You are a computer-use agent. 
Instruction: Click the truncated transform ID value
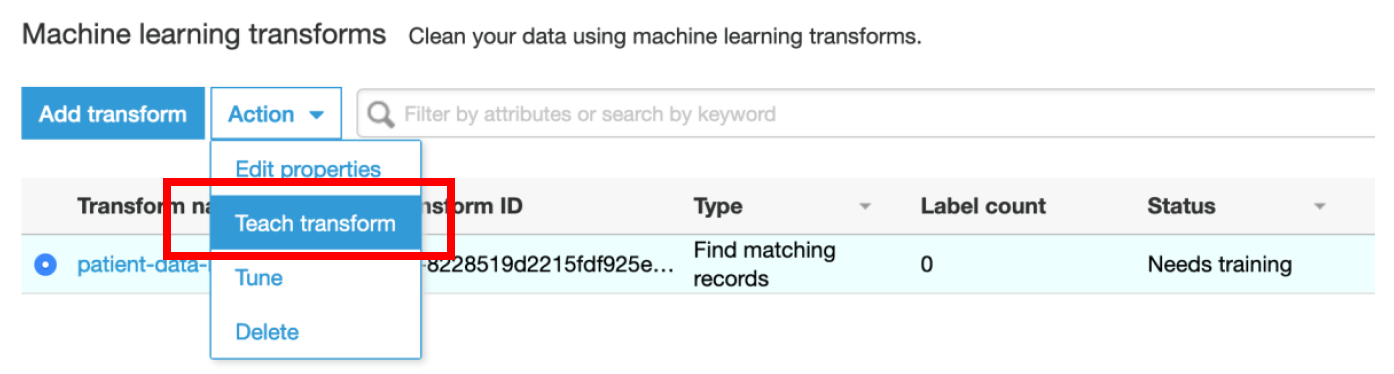pyautogui.click(x=548, y=265)
